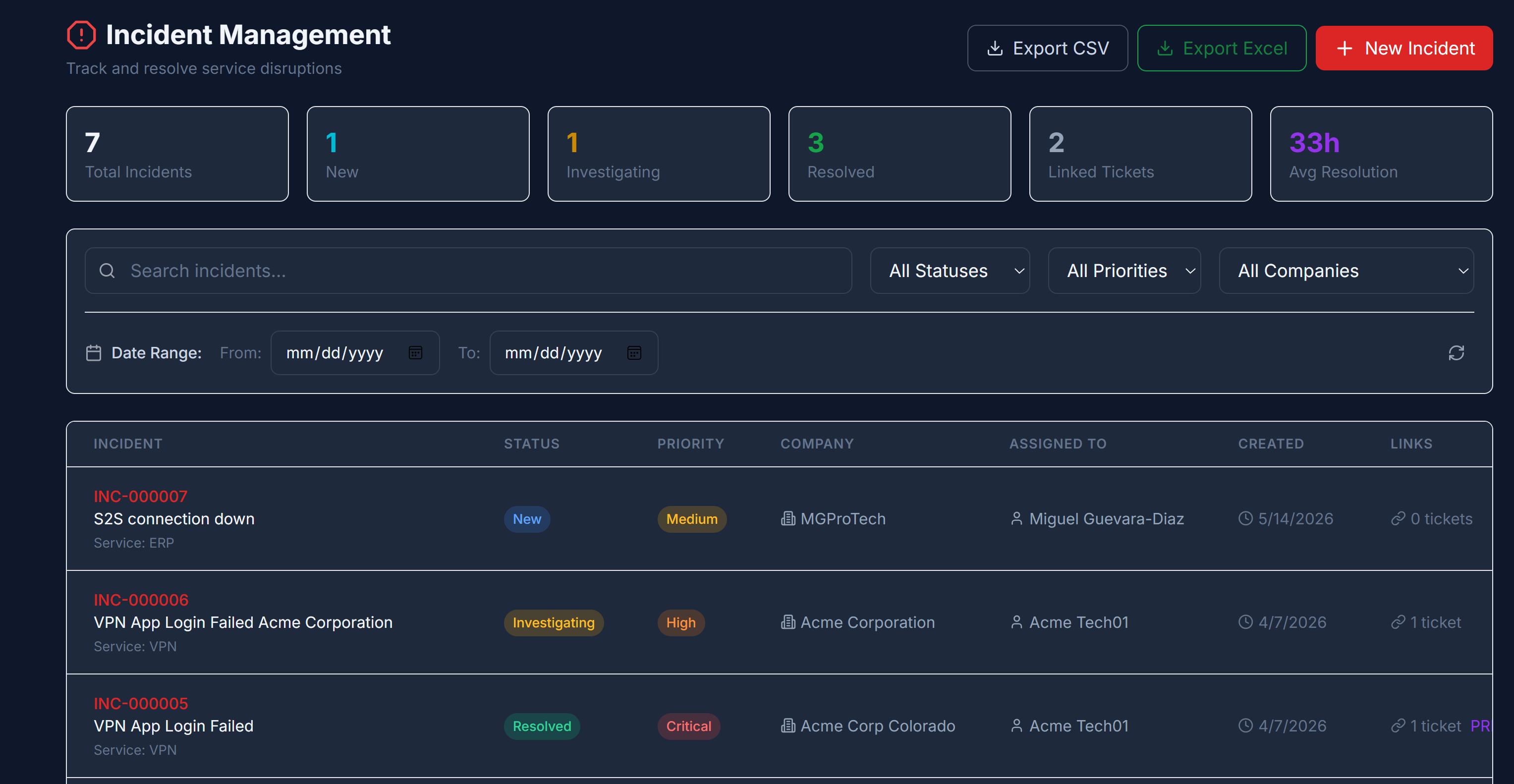Click the building icon beside Acme Corp Colorado
Viewport: 1514px width, 784px height.
787,725
